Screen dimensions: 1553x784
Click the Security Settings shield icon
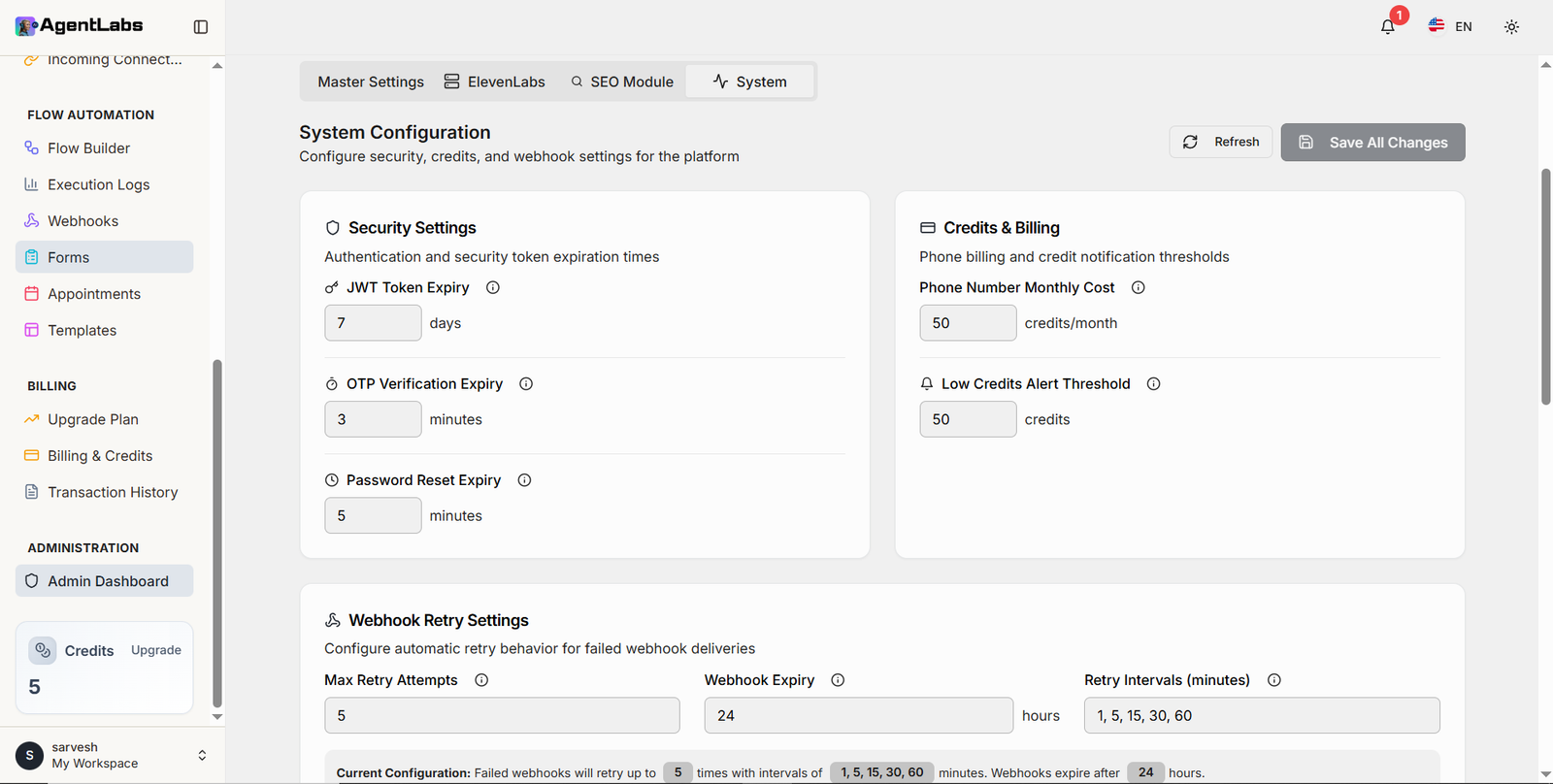(x=333, y=228)
